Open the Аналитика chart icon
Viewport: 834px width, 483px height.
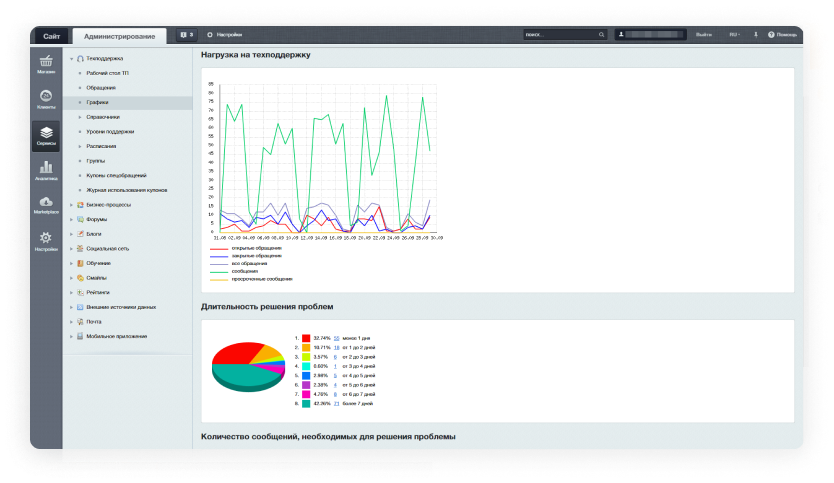(46, 169)
